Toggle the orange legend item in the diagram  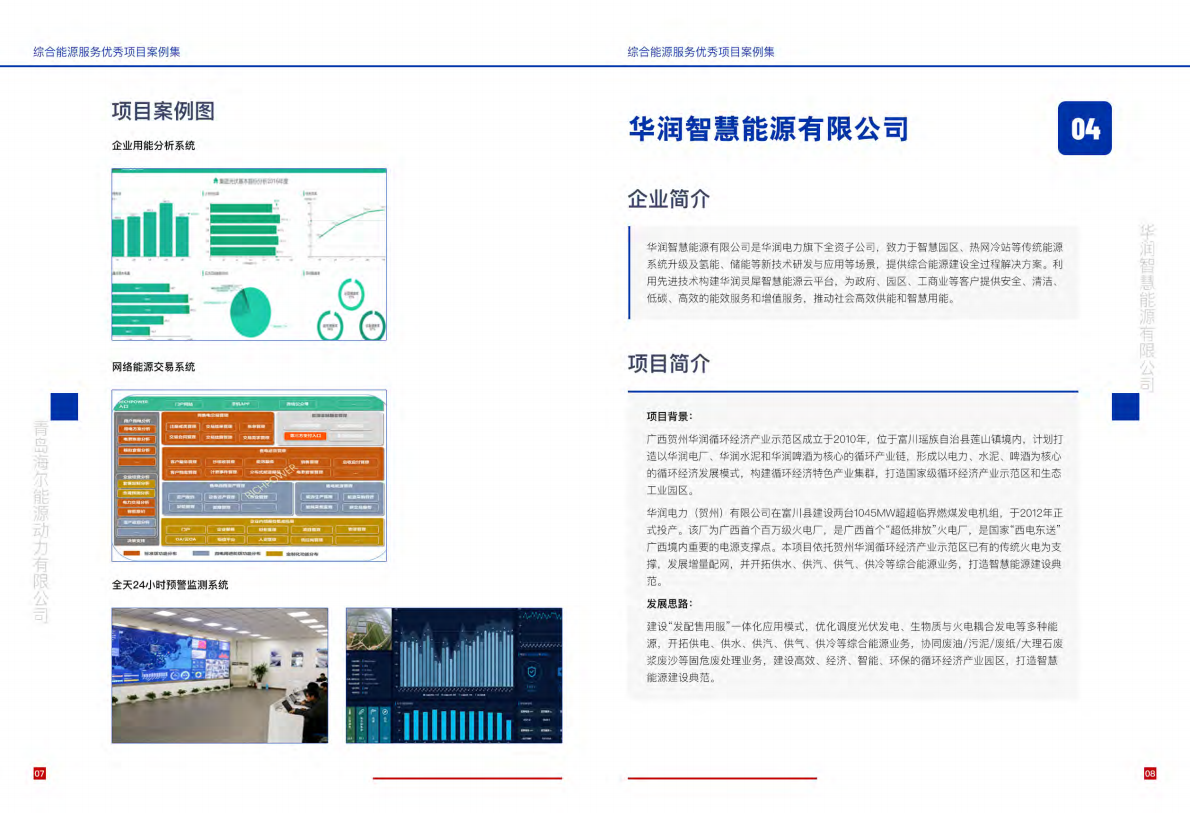133,553
